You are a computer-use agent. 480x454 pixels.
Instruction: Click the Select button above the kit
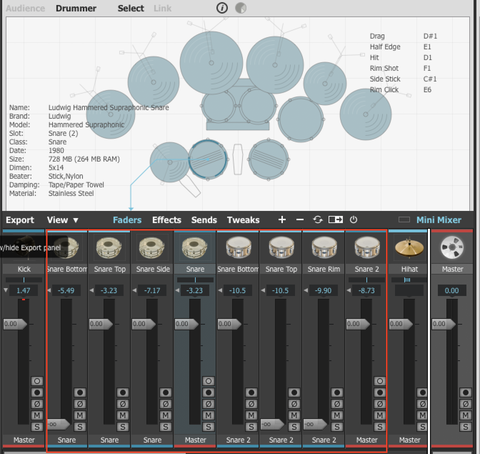131,8
